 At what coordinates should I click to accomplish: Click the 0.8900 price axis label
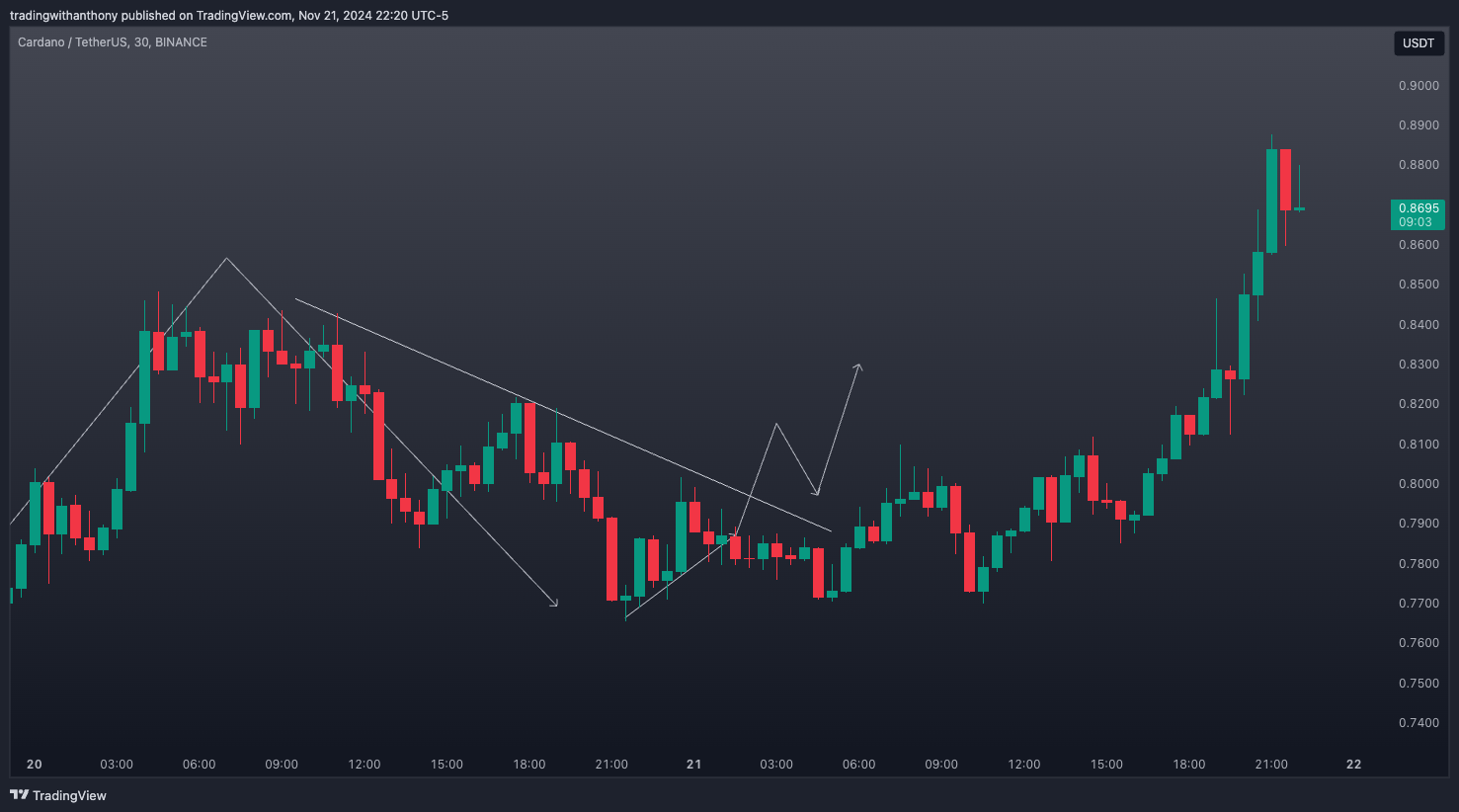[x=1418, y=125]
